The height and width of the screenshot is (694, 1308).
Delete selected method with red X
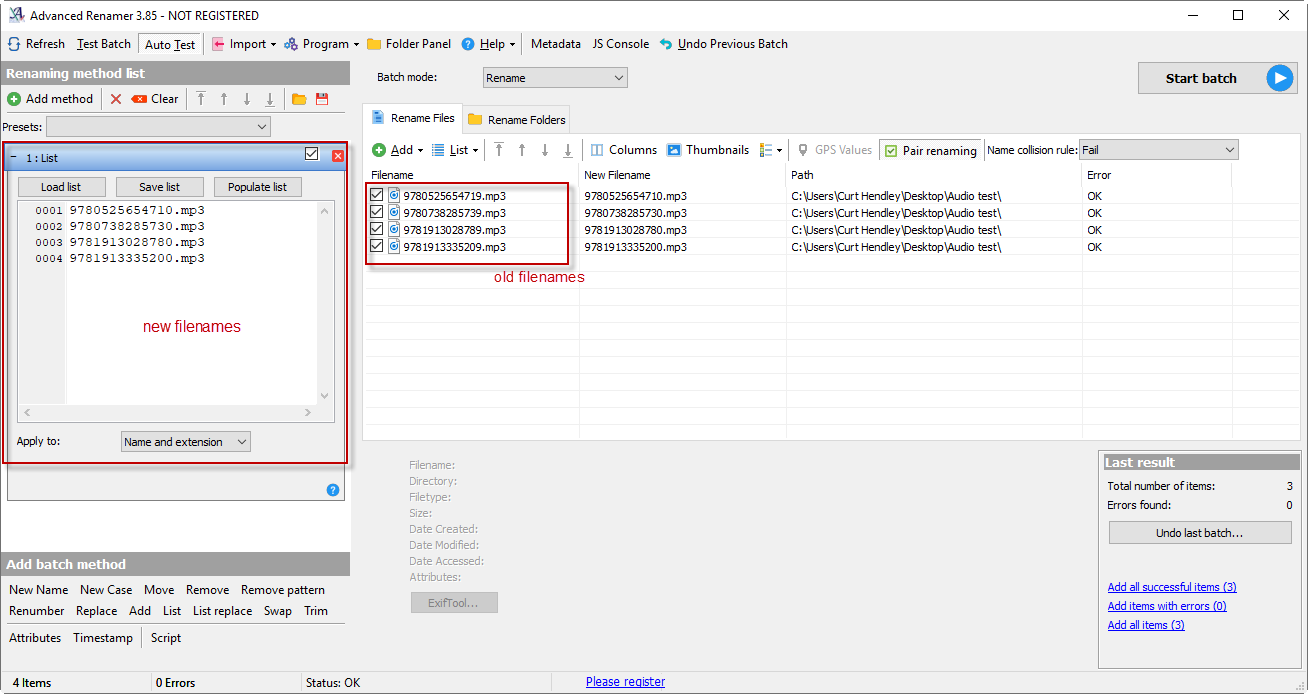pos(116,99)
